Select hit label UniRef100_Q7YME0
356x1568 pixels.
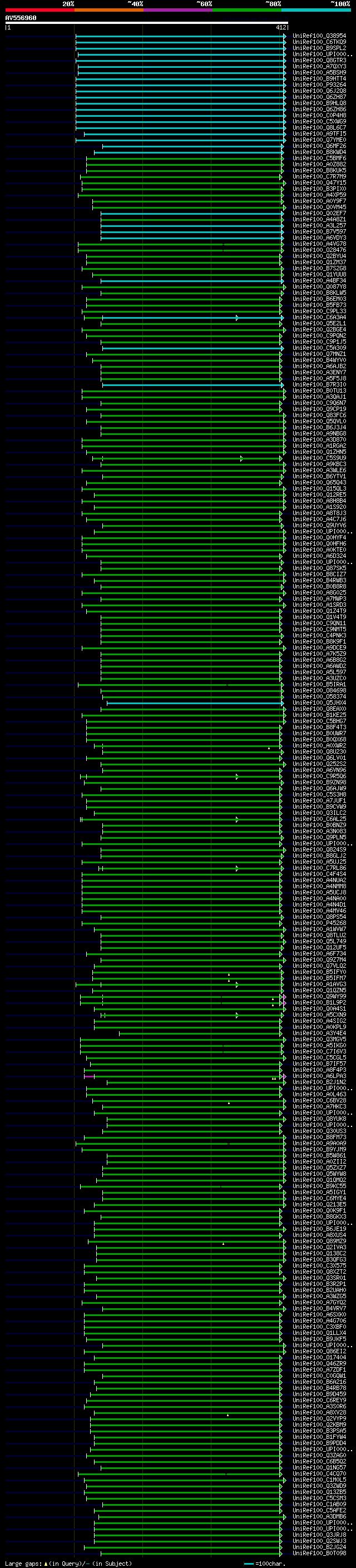pos(319,140)
